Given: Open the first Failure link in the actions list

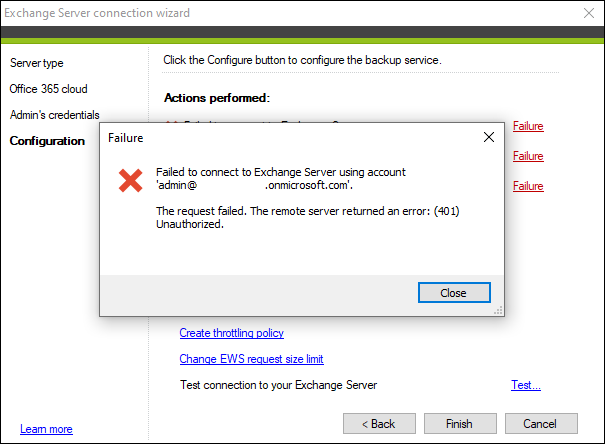Looking at the screenshot, I should [528, 126].
